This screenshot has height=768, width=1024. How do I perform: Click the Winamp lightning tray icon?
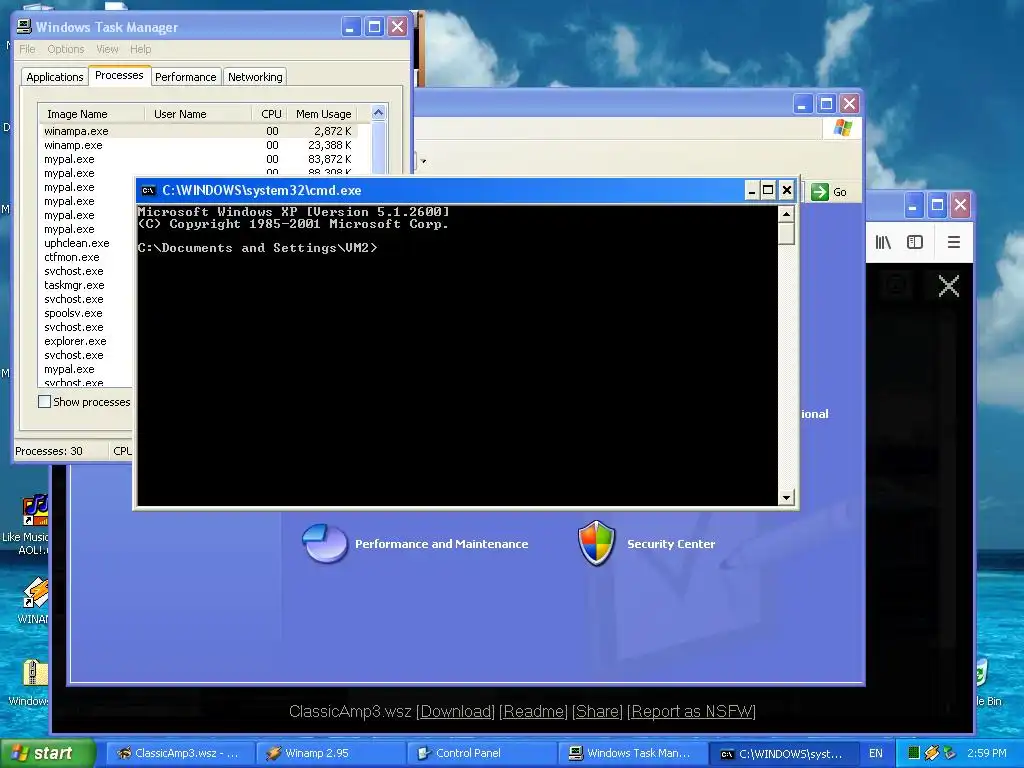click(932, 753)
